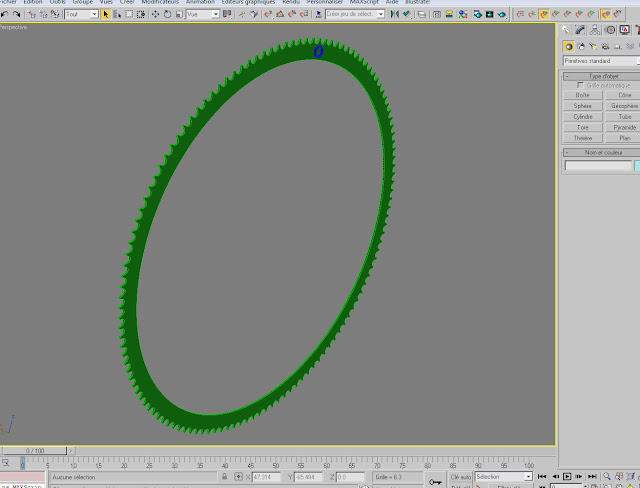This screenshot has height=488, width=640.
Task: Create a Sphère primitive
Action: coord(583,106)
